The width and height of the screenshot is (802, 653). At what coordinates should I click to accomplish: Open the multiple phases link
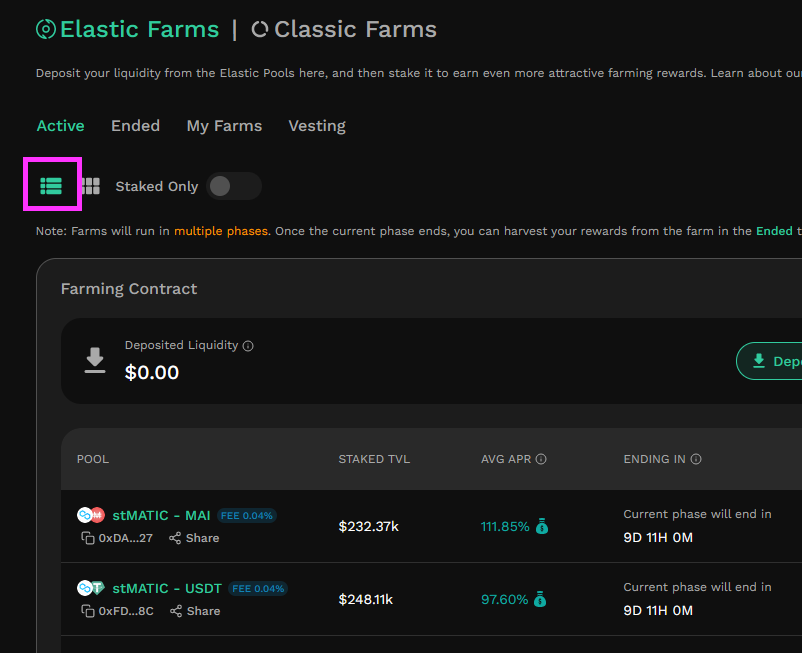221,231
